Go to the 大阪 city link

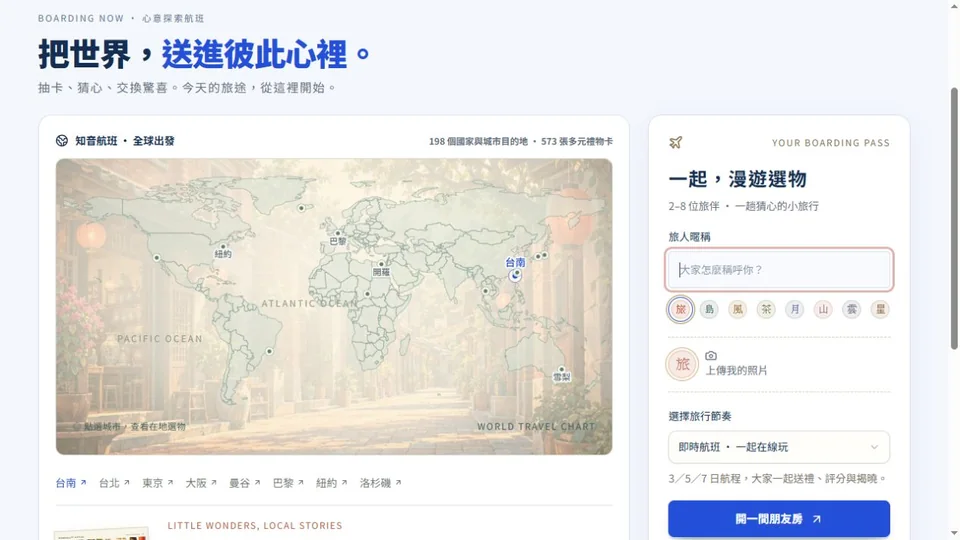pyautogui.click(x=201, y=483)
